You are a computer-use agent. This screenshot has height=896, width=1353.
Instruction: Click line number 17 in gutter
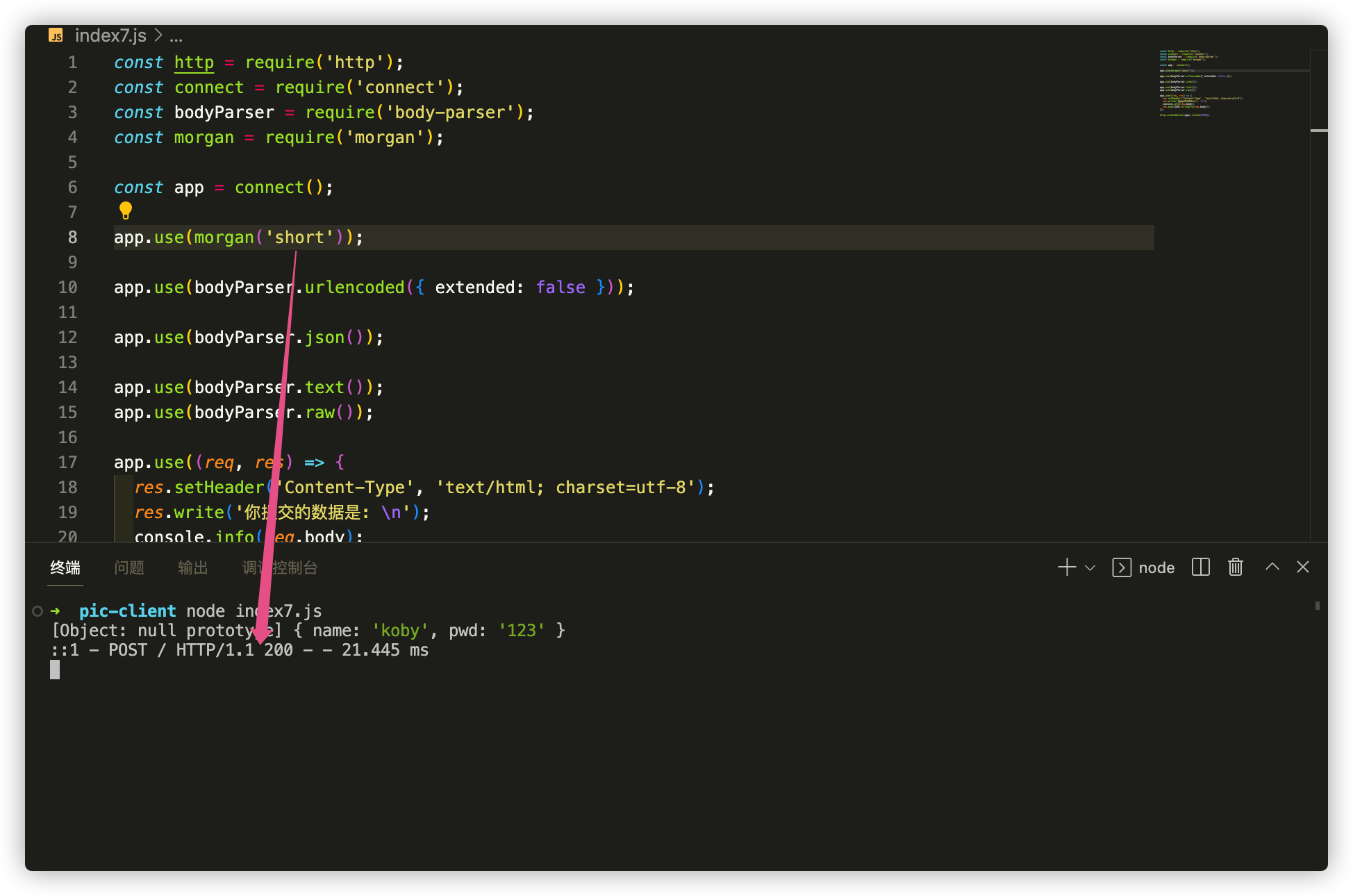(x=67, y=463)
